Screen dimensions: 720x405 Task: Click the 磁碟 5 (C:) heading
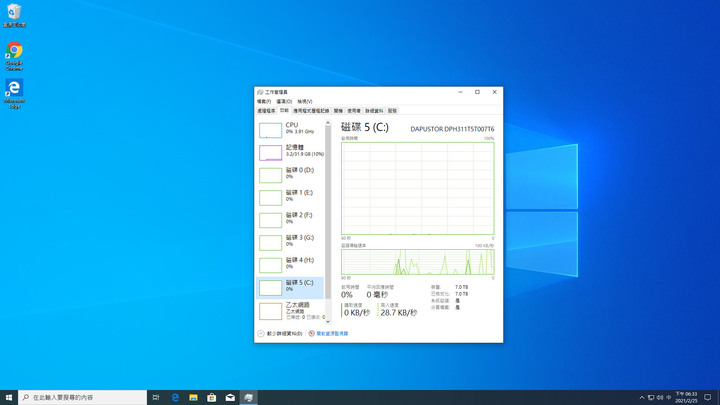pyautogui.click(x=365, y=127)
